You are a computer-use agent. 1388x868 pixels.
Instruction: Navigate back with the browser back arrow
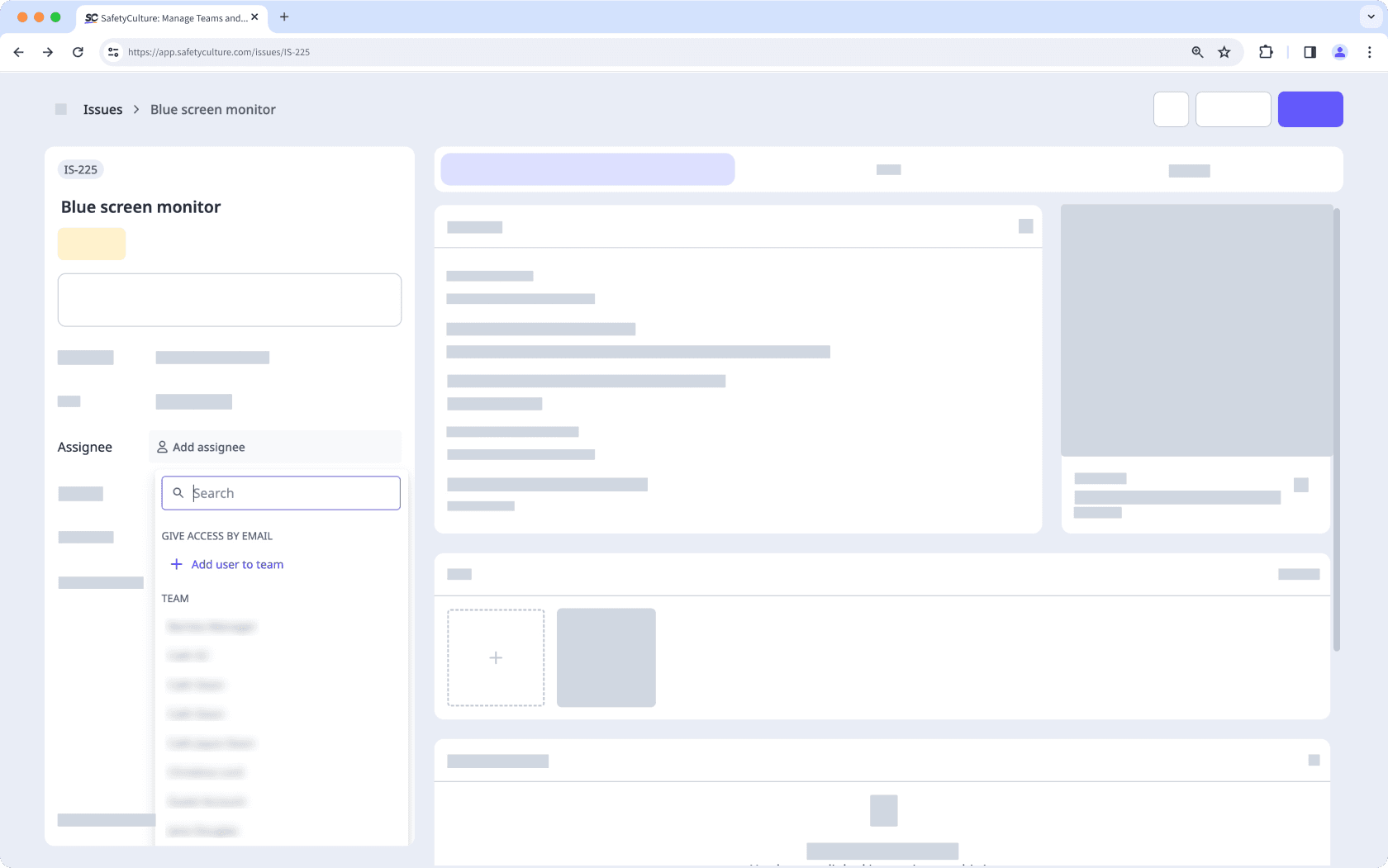click(18, 51)
